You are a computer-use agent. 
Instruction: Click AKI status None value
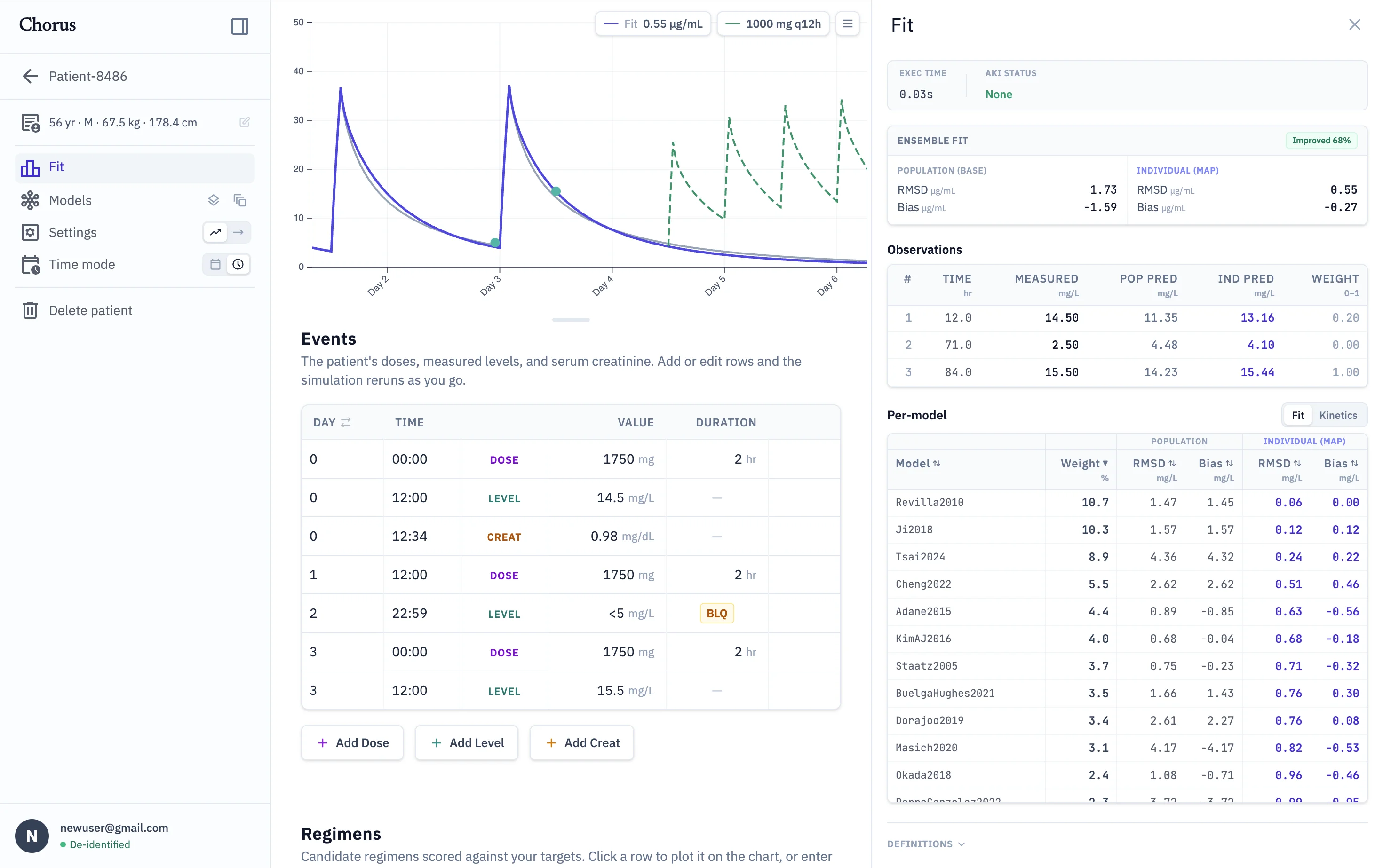pyautogui.click(x=999, y=95)
